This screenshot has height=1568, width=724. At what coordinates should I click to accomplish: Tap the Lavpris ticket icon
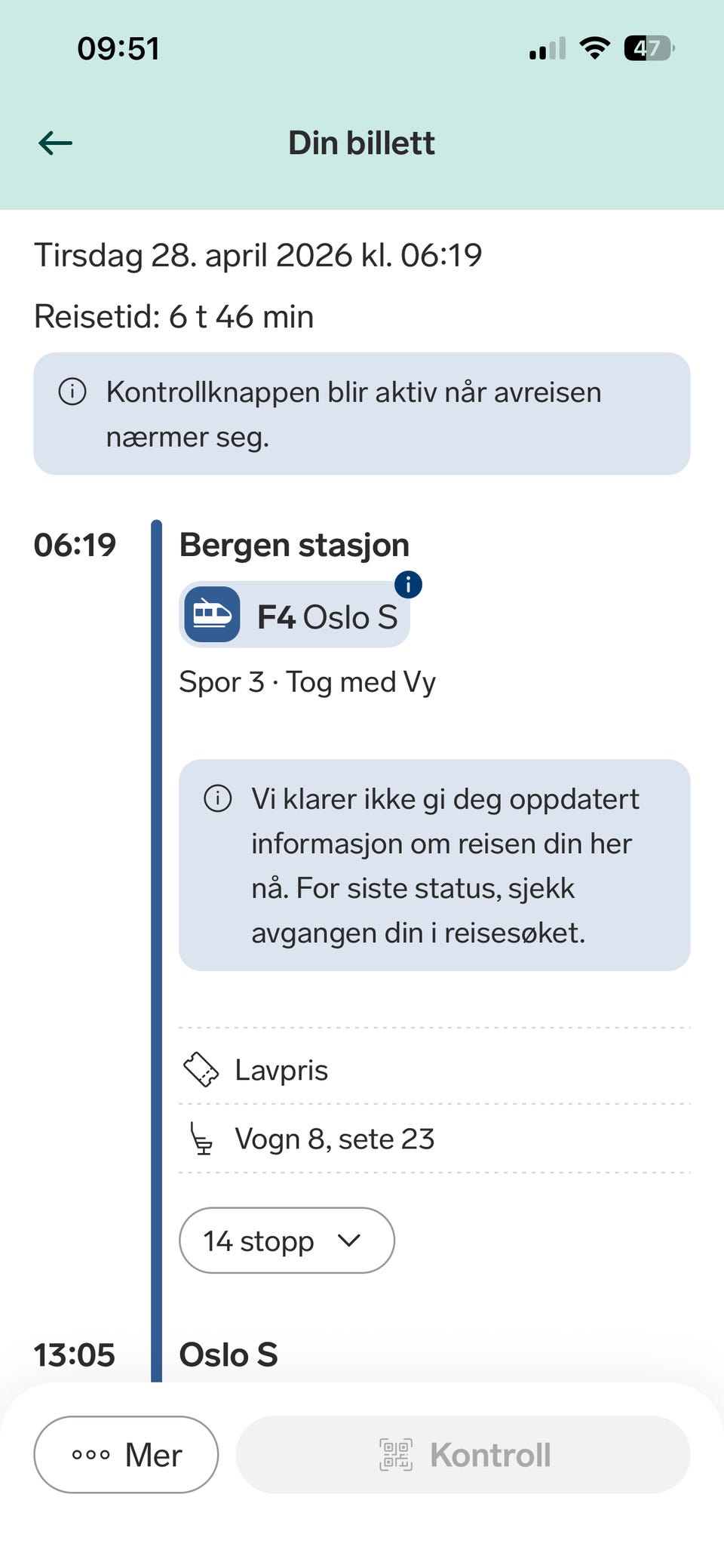coord(201,1070)
